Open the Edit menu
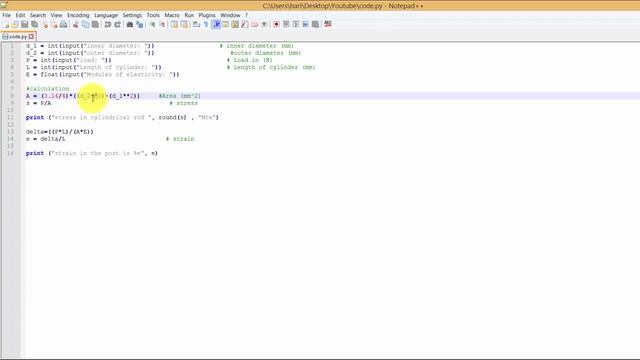 coord(20,15)
